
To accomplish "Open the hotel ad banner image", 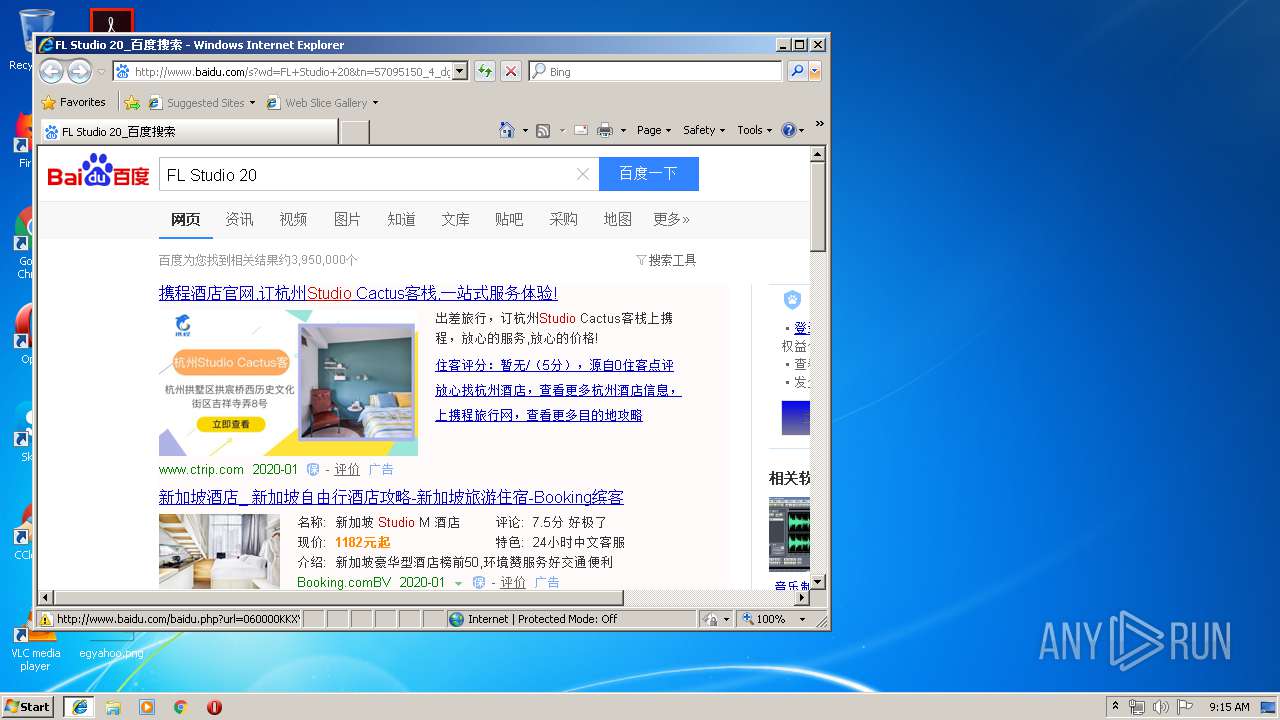I will [x=288, y=383].
